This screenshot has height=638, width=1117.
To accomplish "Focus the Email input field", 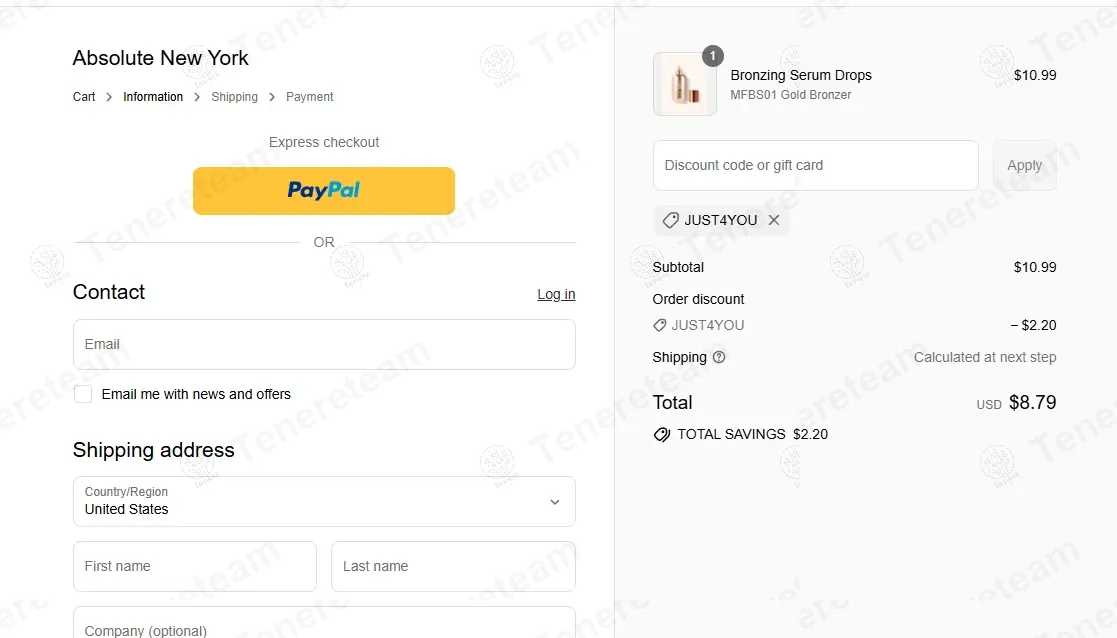I will pos(324,344).
